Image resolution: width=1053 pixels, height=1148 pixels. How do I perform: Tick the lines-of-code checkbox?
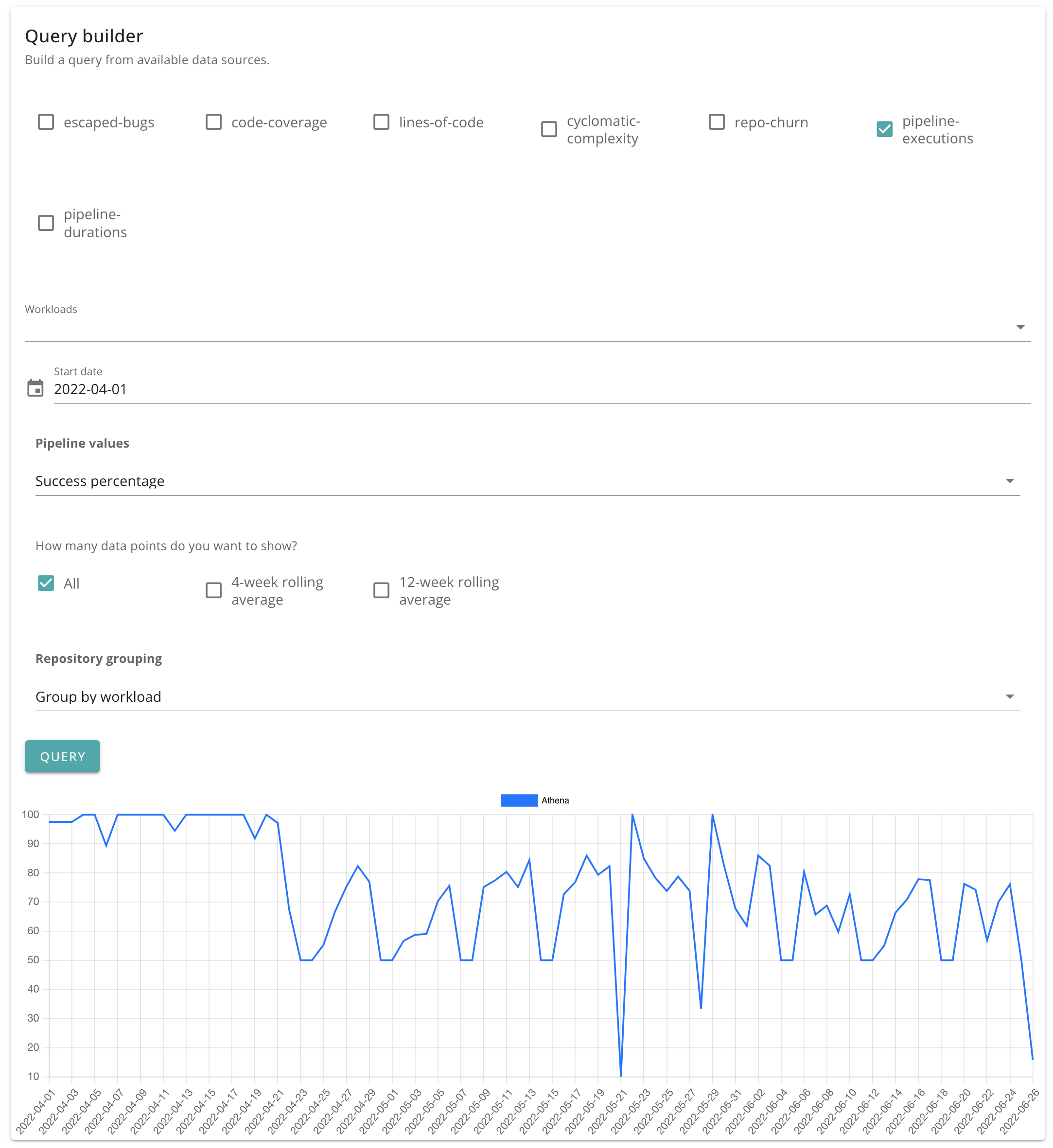tap(381, 122)
